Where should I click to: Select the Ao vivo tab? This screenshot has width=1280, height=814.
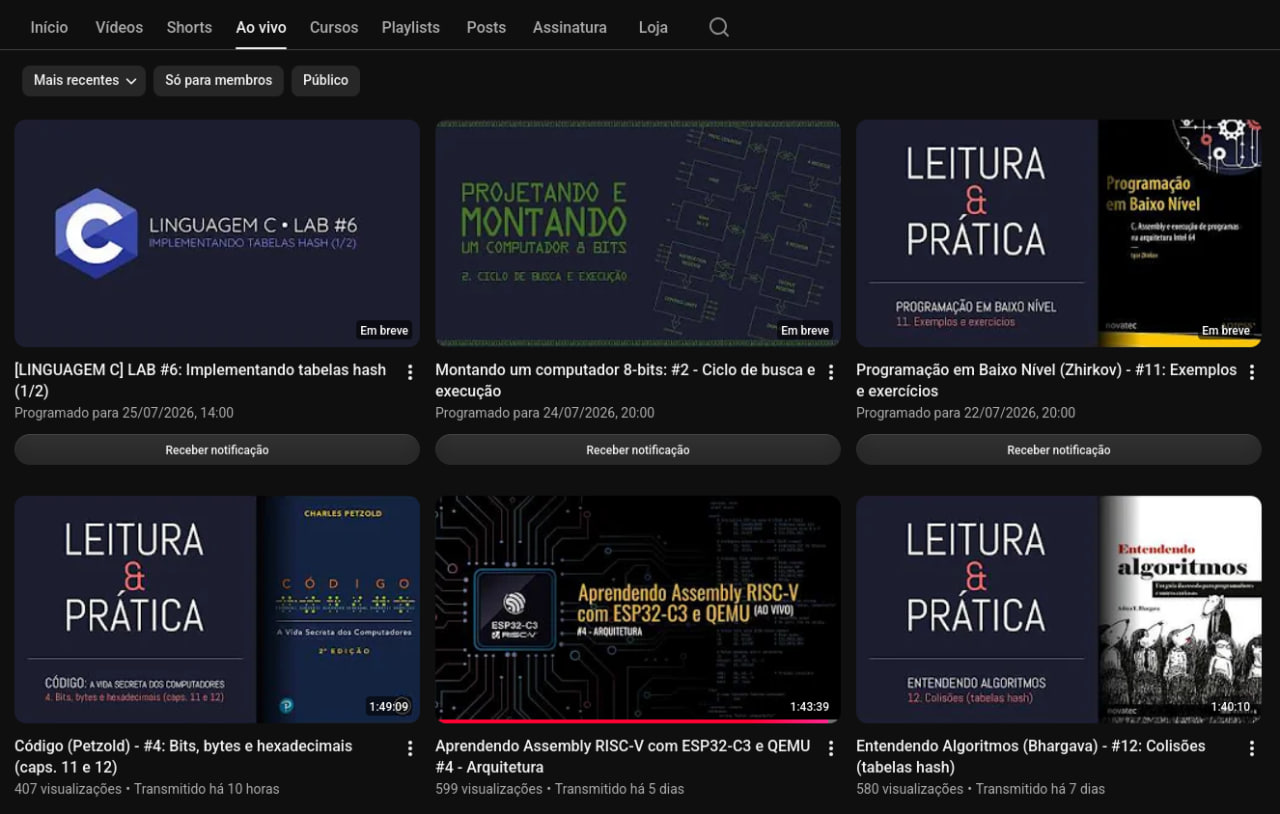click(261, 28)
